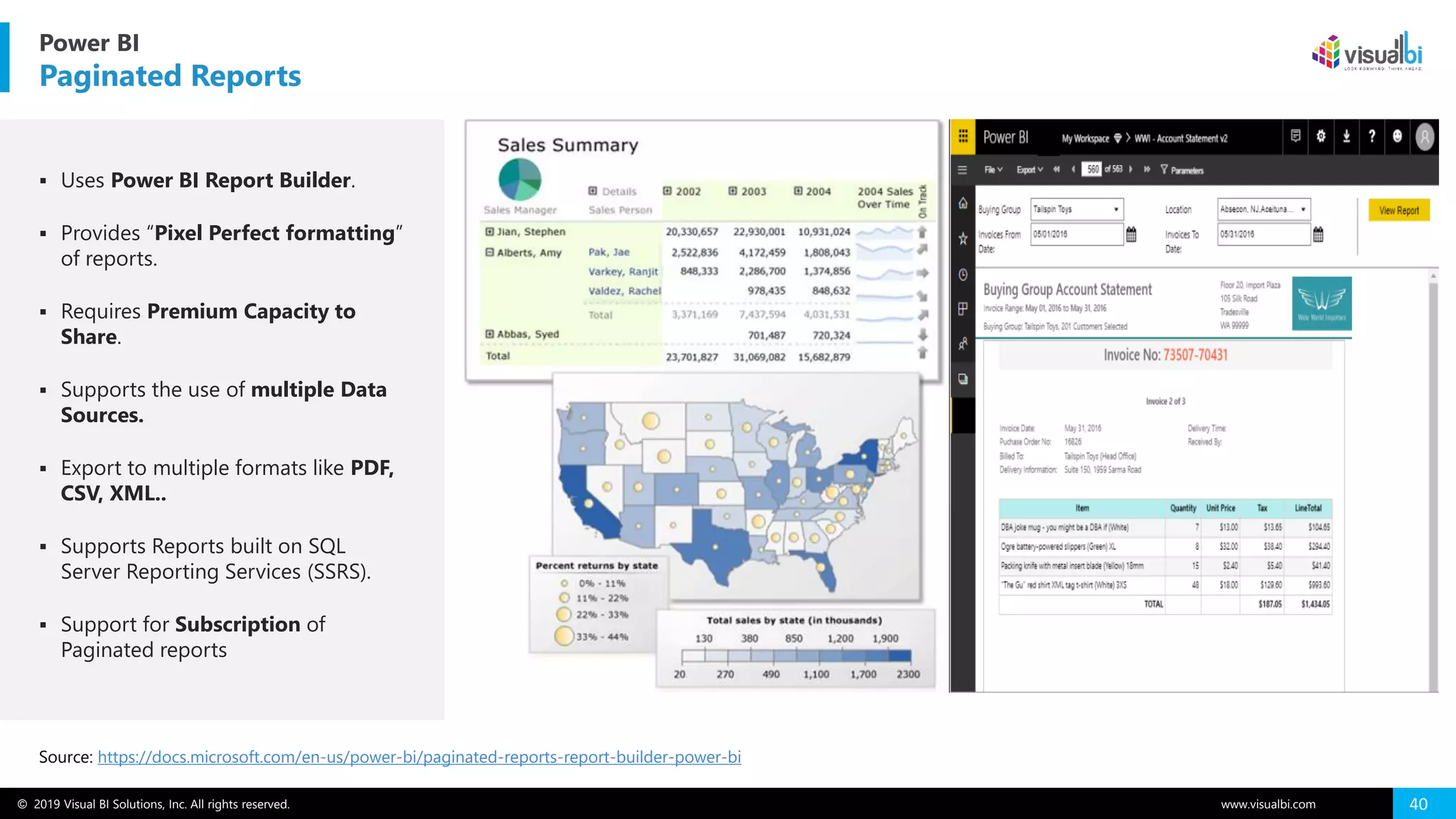Click the Pak, Jae sales person link
The width and height of the screenshot is (1456, 819).
[x=609, y=252]
